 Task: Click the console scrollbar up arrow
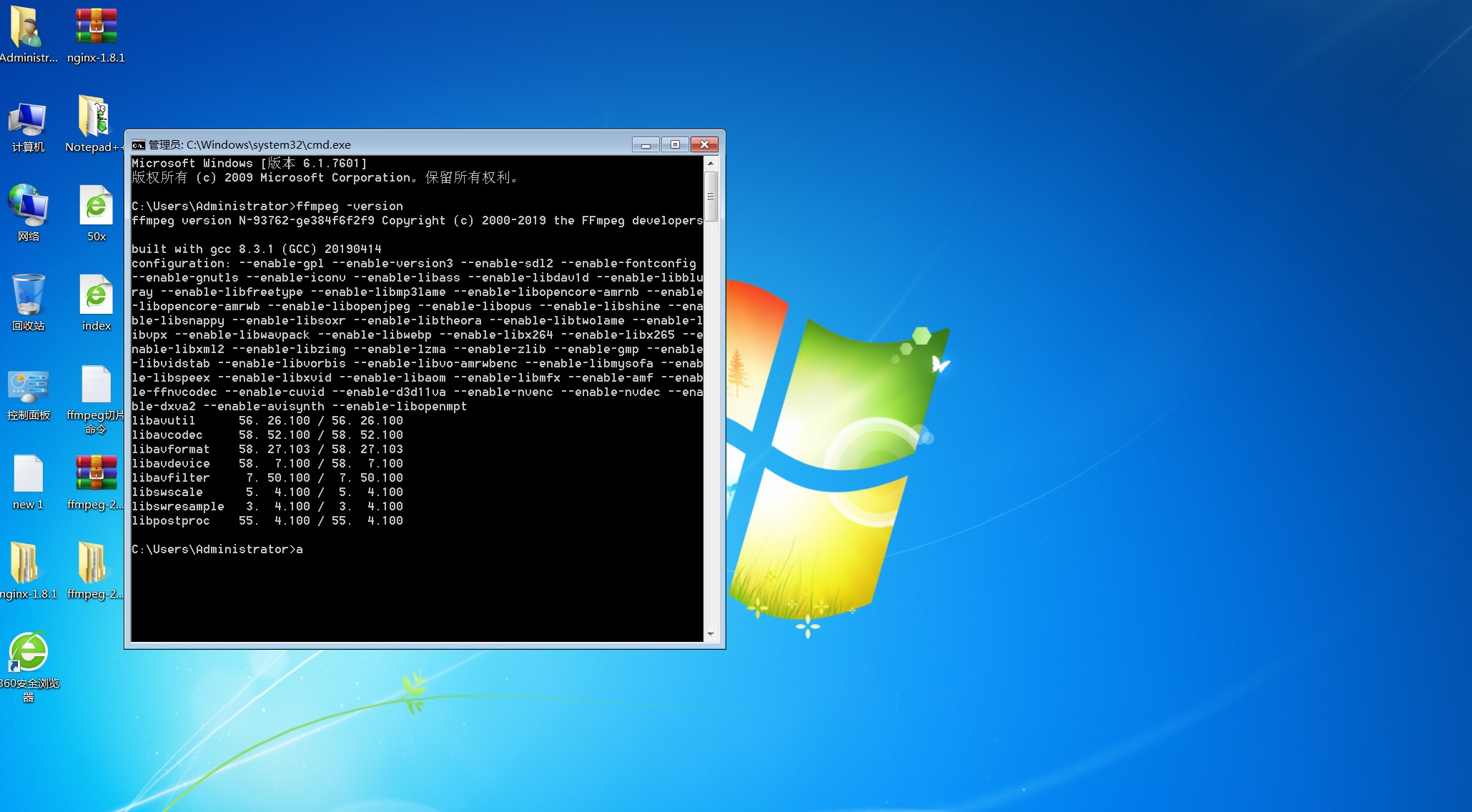pos(711,162)
